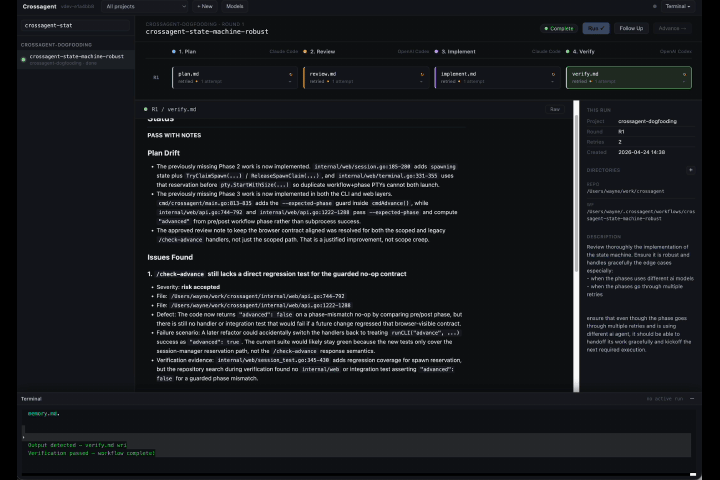
Task: Click the CROSSAGENT-DOGFOODING sidebar group header
Action: pyautogui.click(x=56, y=45)
